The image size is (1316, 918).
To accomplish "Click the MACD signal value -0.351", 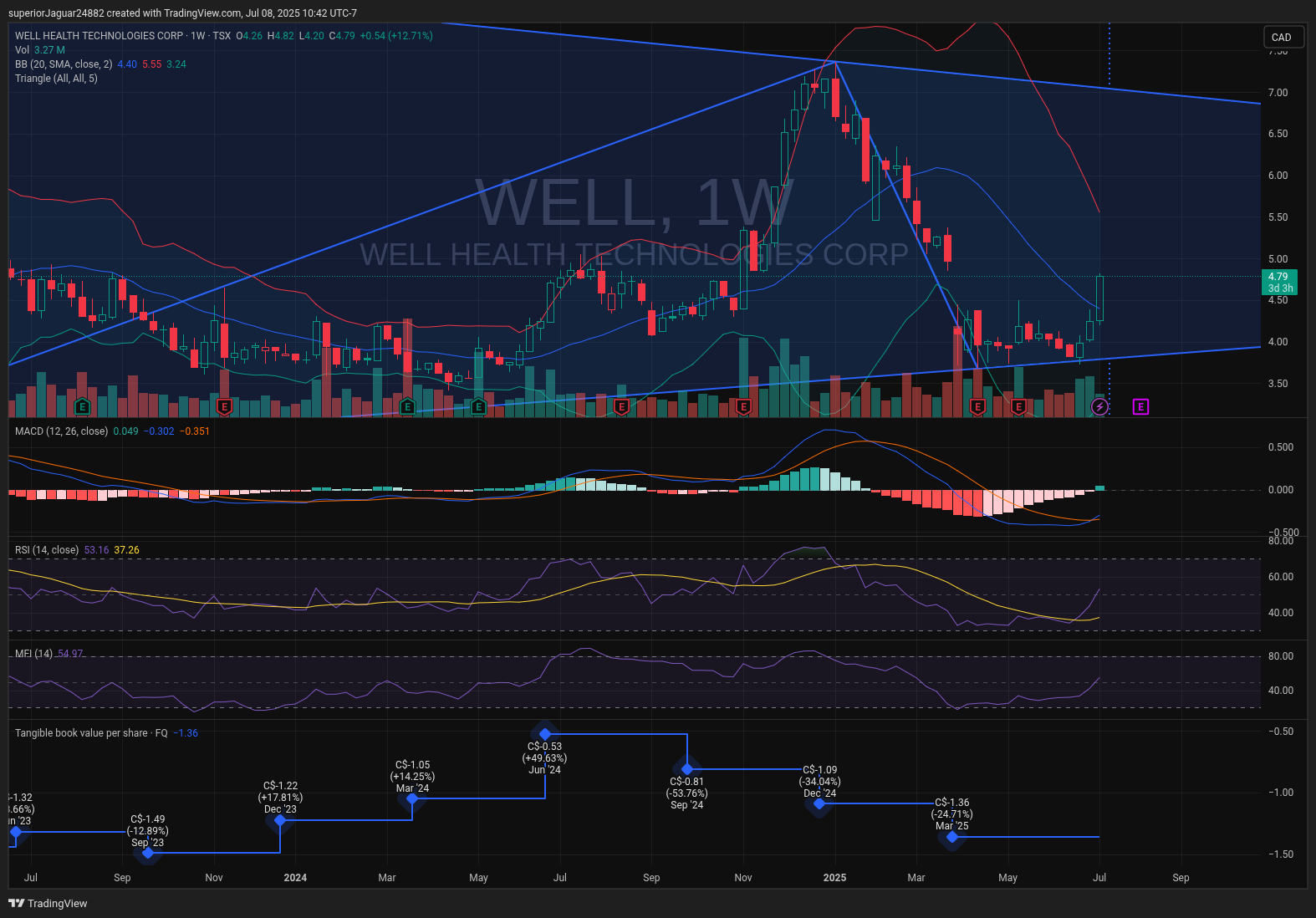I will click(195, 431).
